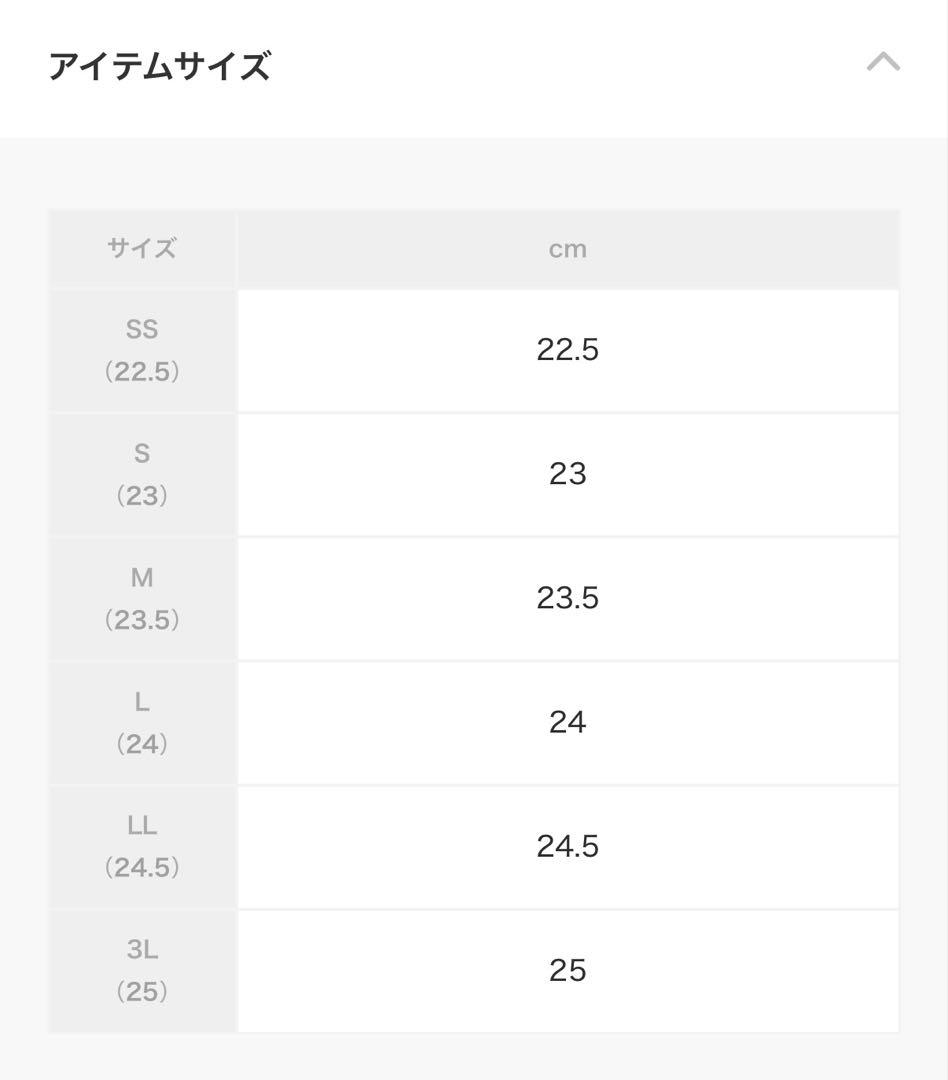Select the 25 cm value cell
Viewport: 948px width, 1080px height.
point(567,971)
